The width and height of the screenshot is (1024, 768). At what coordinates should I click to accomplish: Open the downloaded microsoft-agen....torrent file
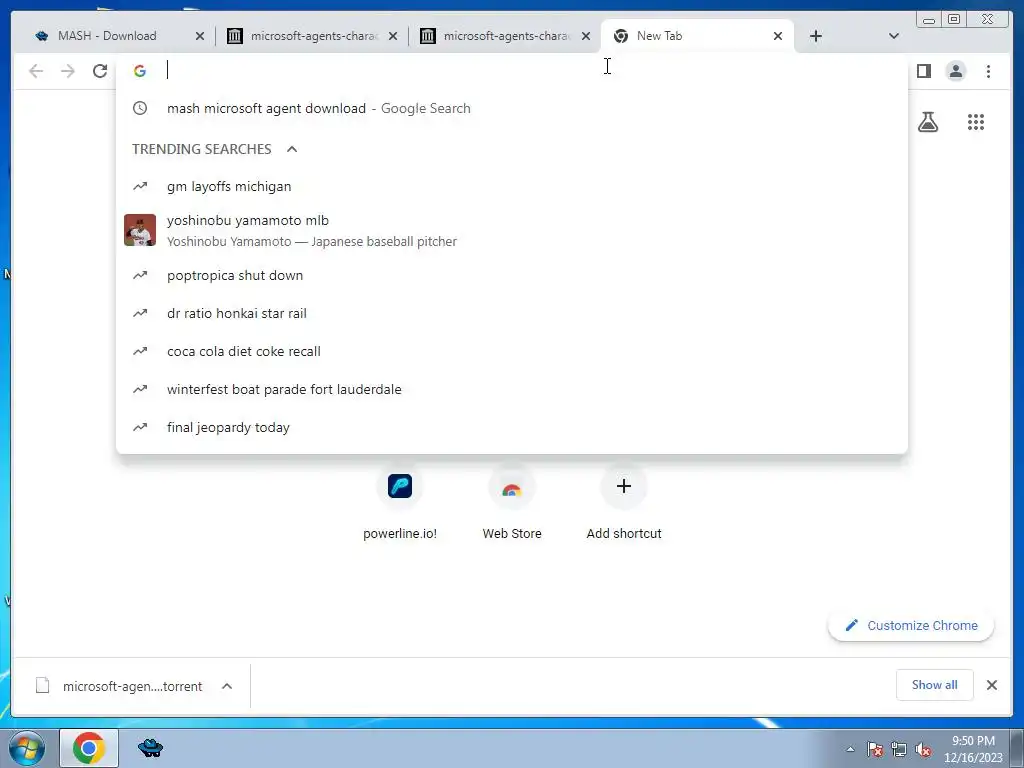[x=119, y=686]
